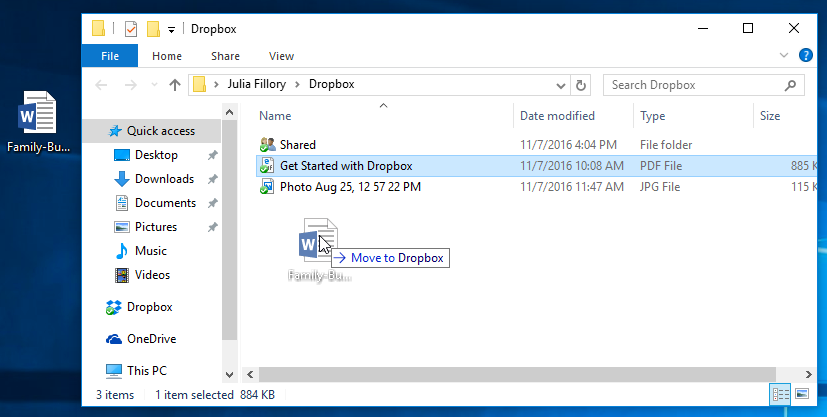
Task: Click the Up directory arrow
Action: 175,85
